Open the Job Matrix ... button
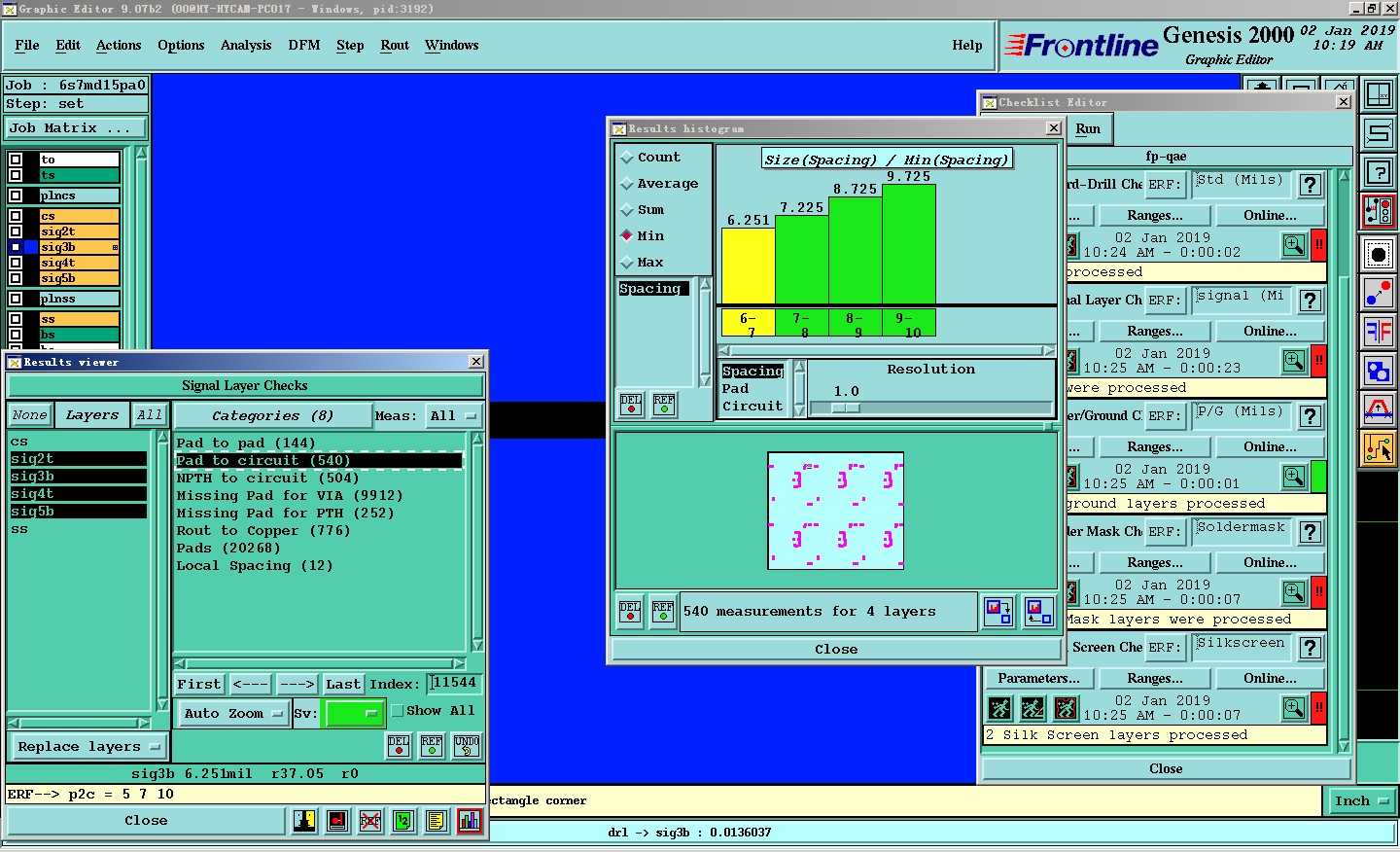 point(76,128)
